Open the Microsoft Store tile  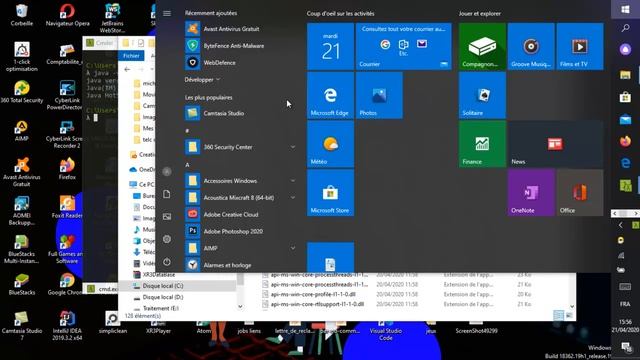(x=330, y=193)
